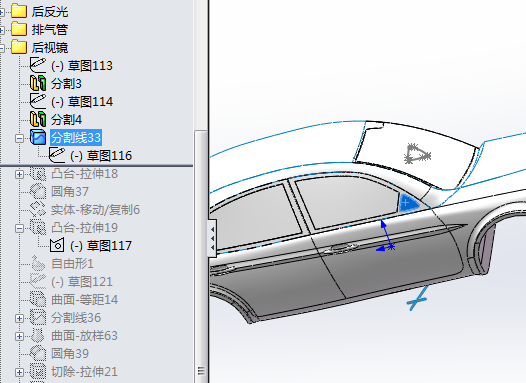This screenshot has height=383, width=526.
Task: Select the (-) 草图113 entry
Action: pyautogui.click(x=82, y=65)
